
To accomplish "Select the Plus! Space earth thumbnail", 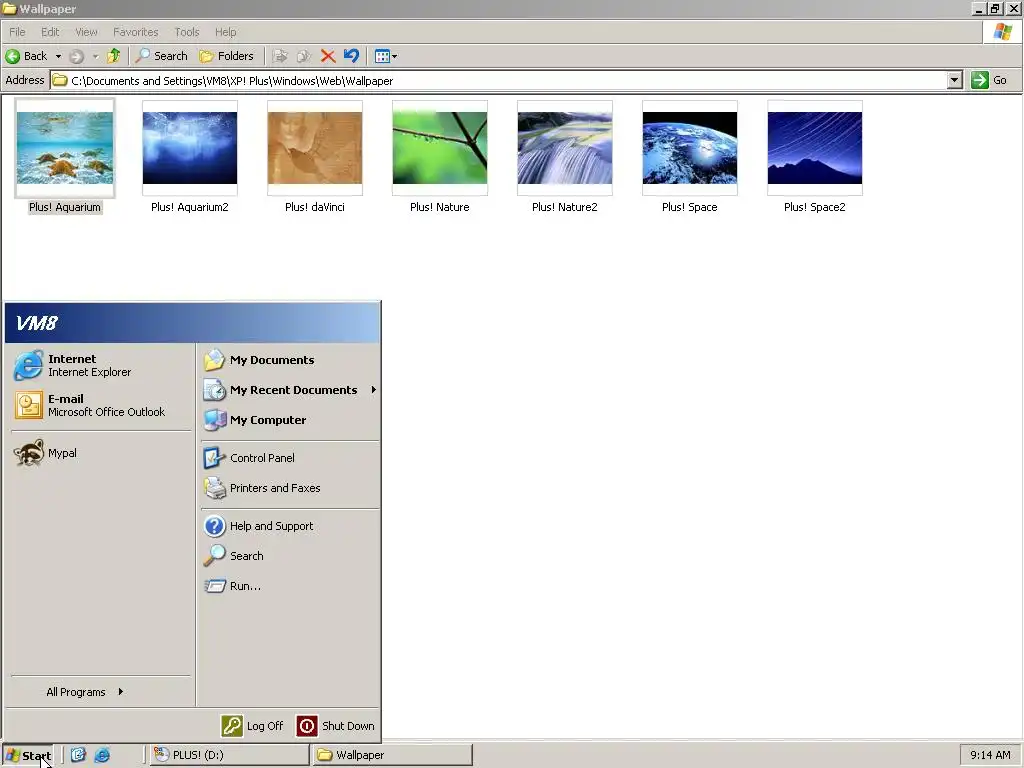I will (690, 148).
